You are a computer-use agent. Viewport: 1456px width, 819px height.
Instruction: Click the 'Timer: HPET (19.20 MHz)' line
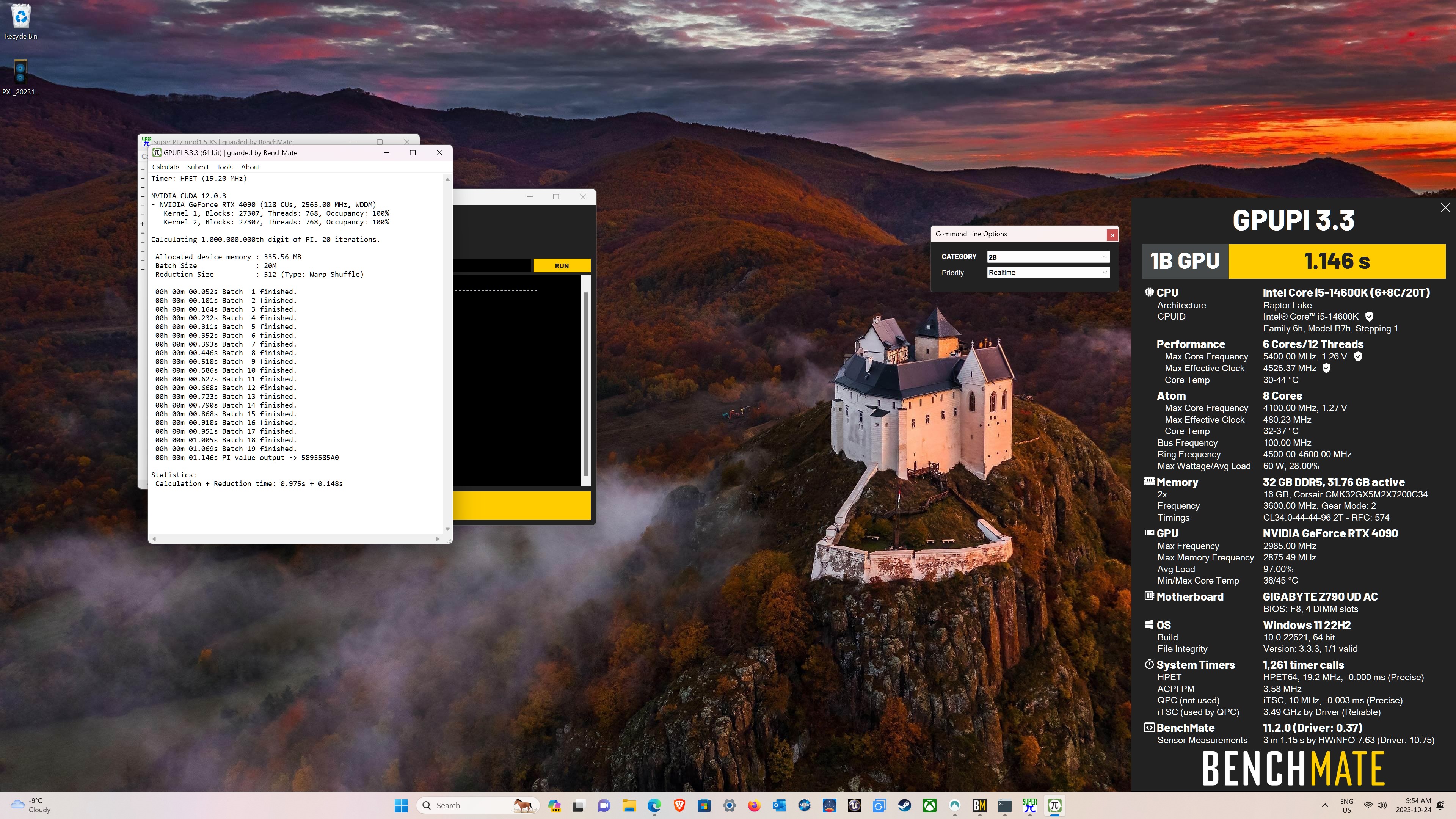pyautogui.click(x=199, y=178)
